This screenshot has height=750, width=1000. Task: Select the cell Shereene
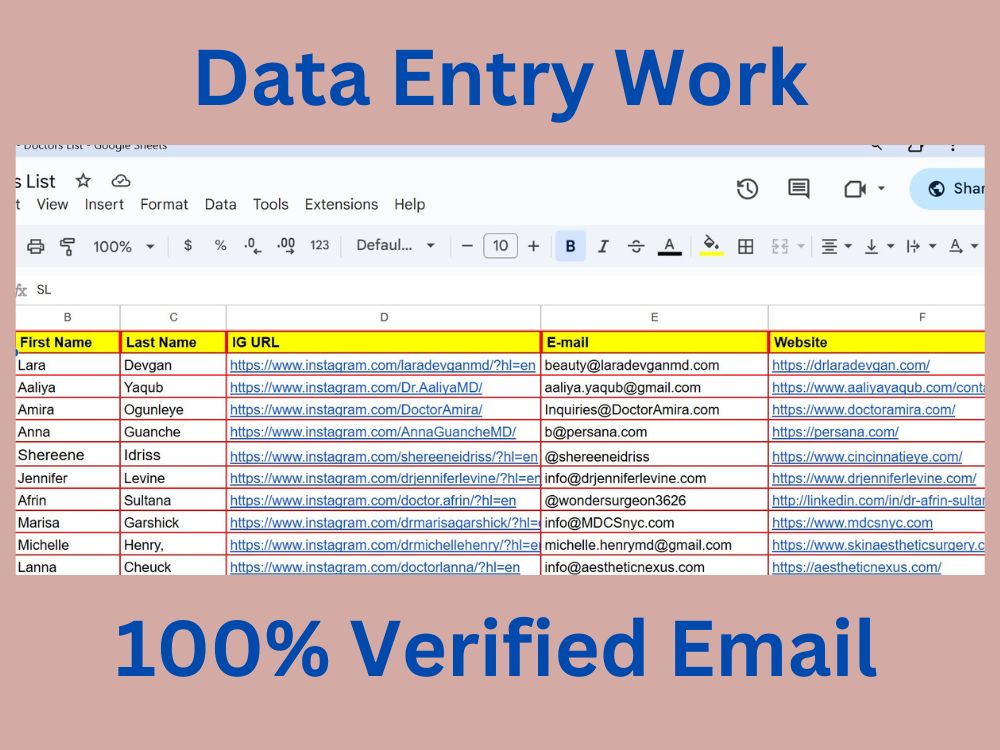68,455
